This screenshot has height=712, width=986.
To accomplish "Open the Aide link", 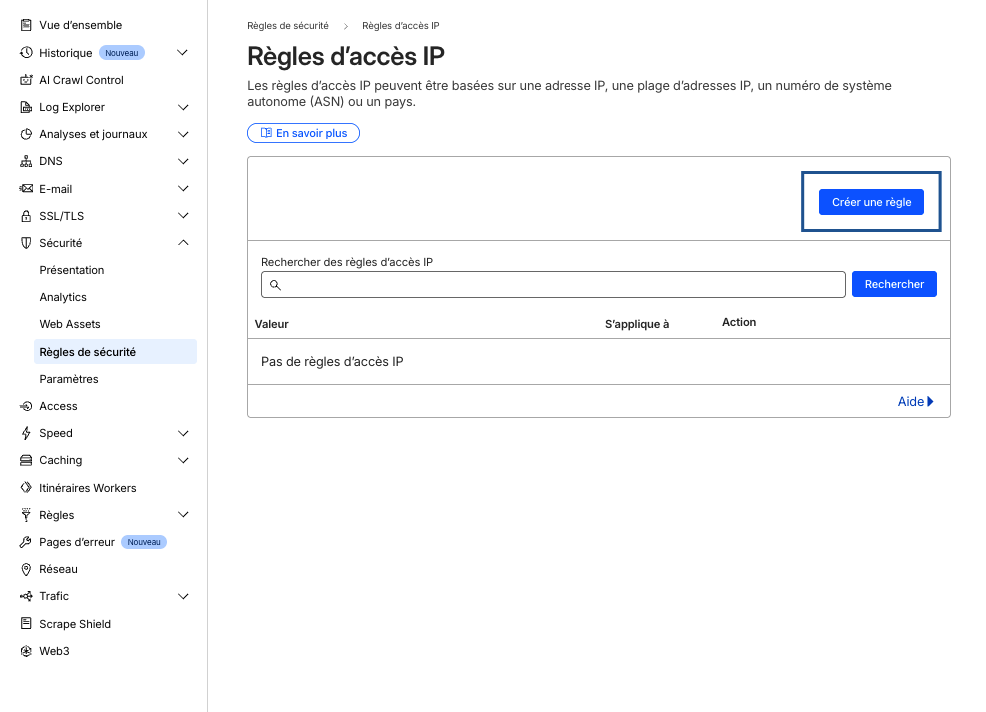I will pos(915,401).
